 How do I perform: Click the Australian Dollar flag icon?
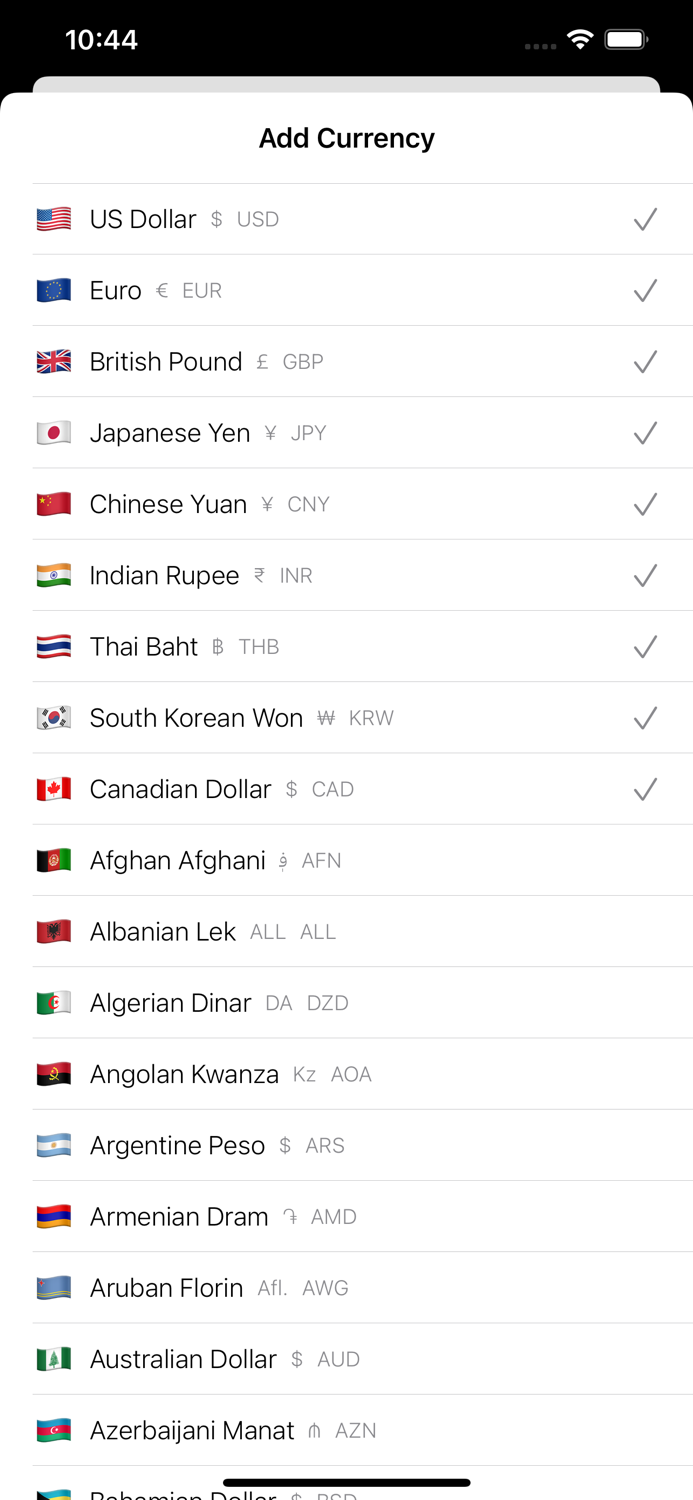(x=54, y=1359)
